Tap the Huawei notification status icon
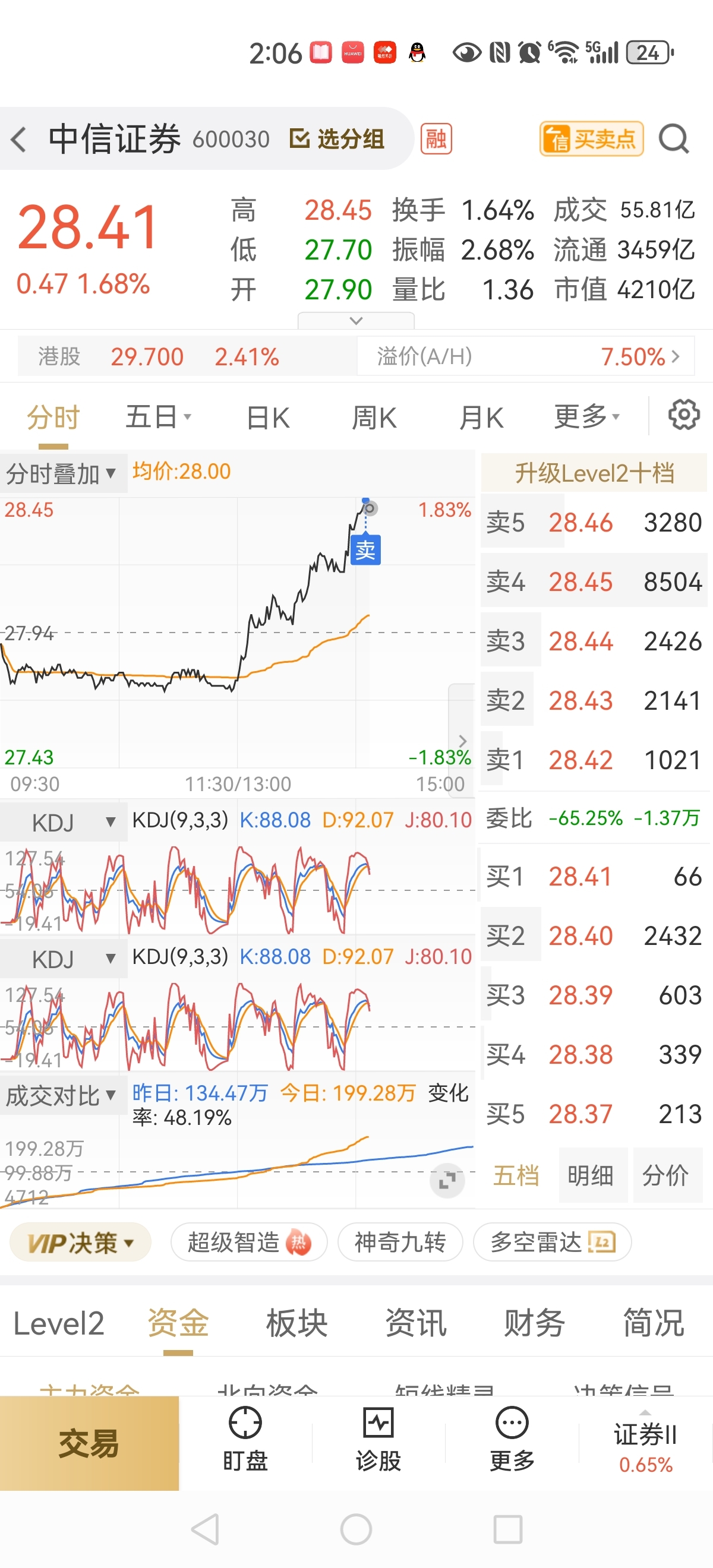This screenshot has height=1568, width=713. point(352,52)
